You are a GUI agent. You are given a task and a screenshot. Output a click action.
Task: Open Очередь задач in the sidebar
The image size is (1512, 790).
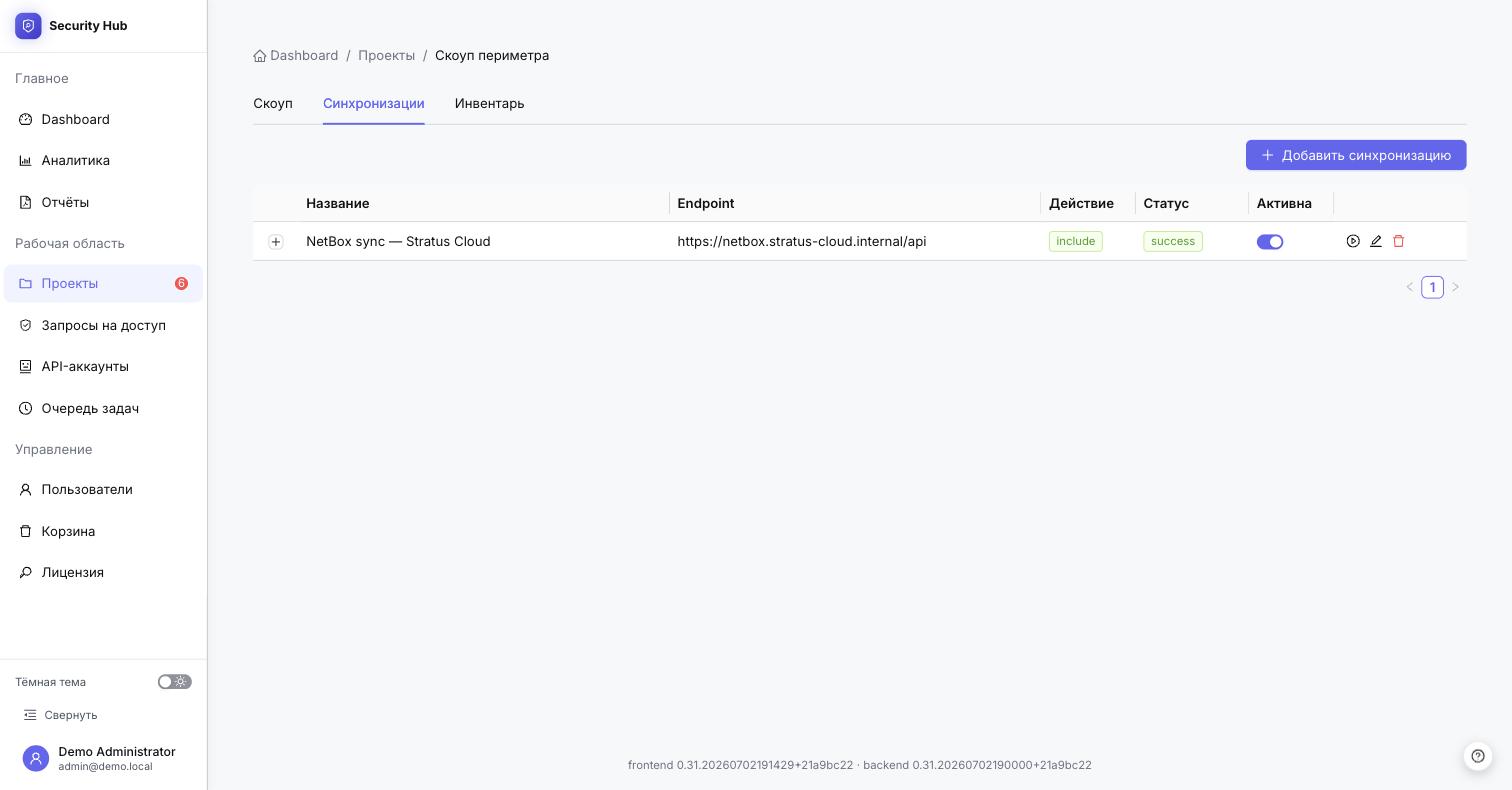coord(103,408)
